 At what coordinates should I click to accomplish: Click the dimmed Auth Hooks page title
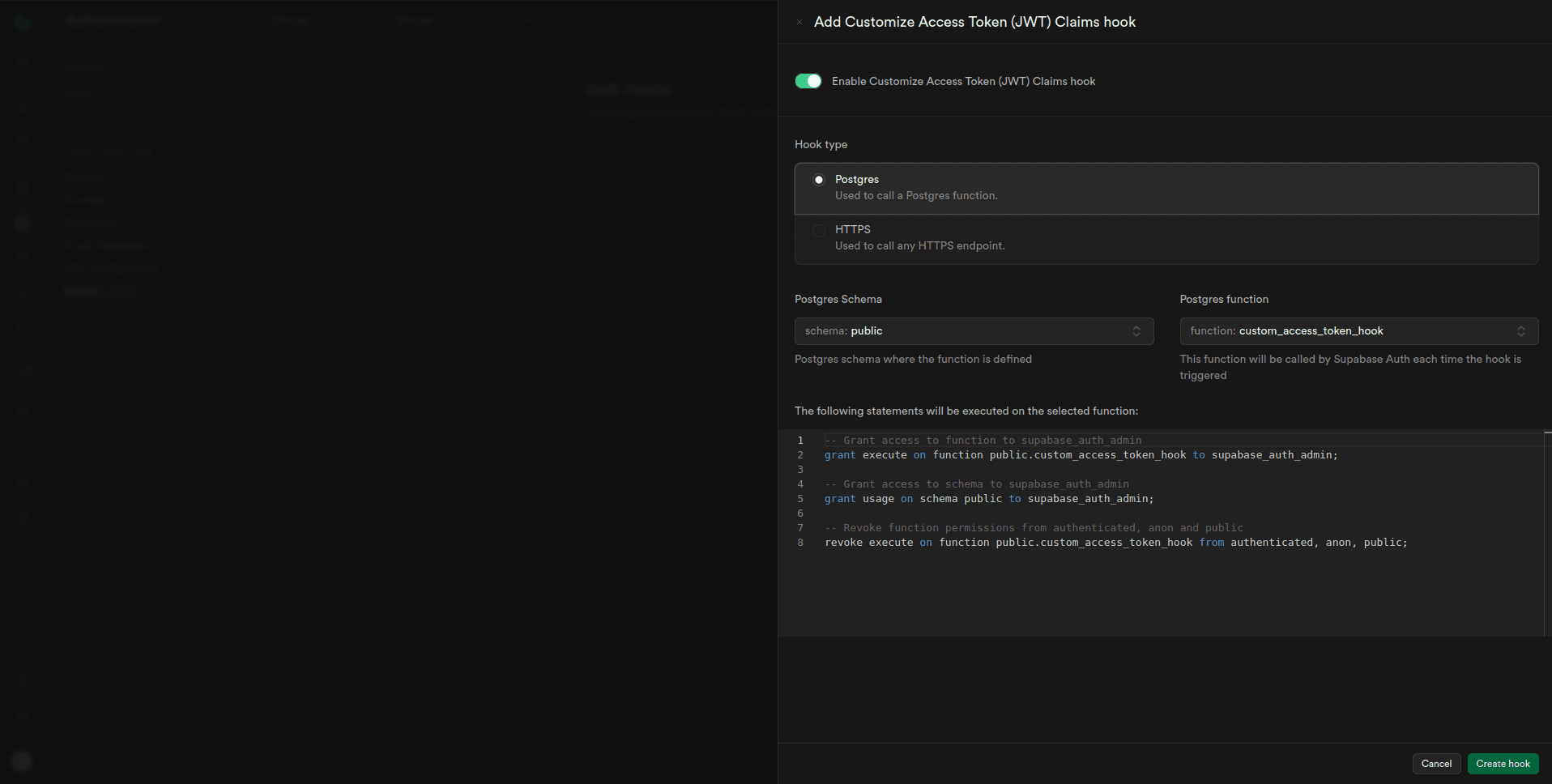pyautogui.click(x=629, y=90)
